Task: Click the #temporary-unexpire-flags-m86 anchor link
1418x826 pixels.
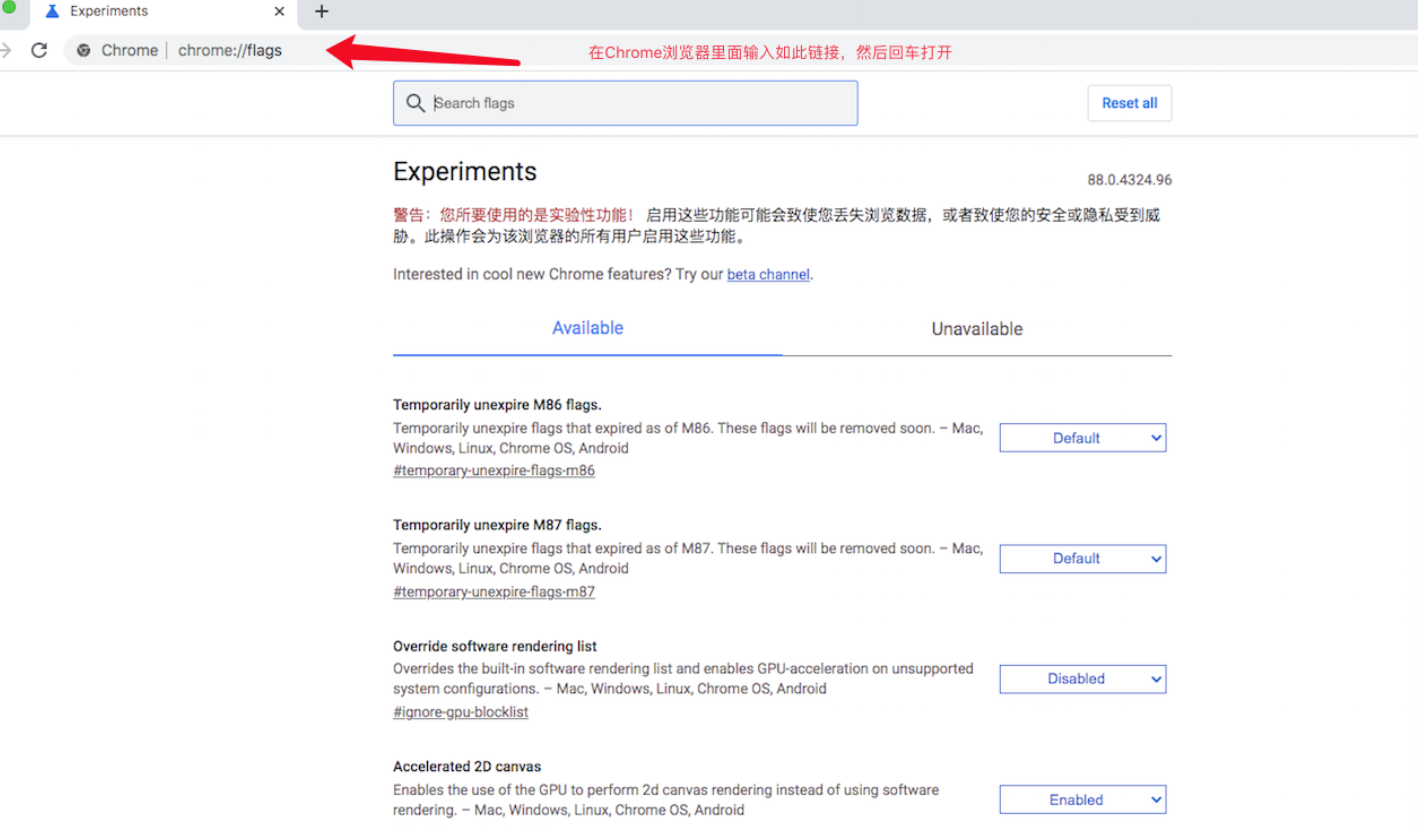Action: point(494,470)
